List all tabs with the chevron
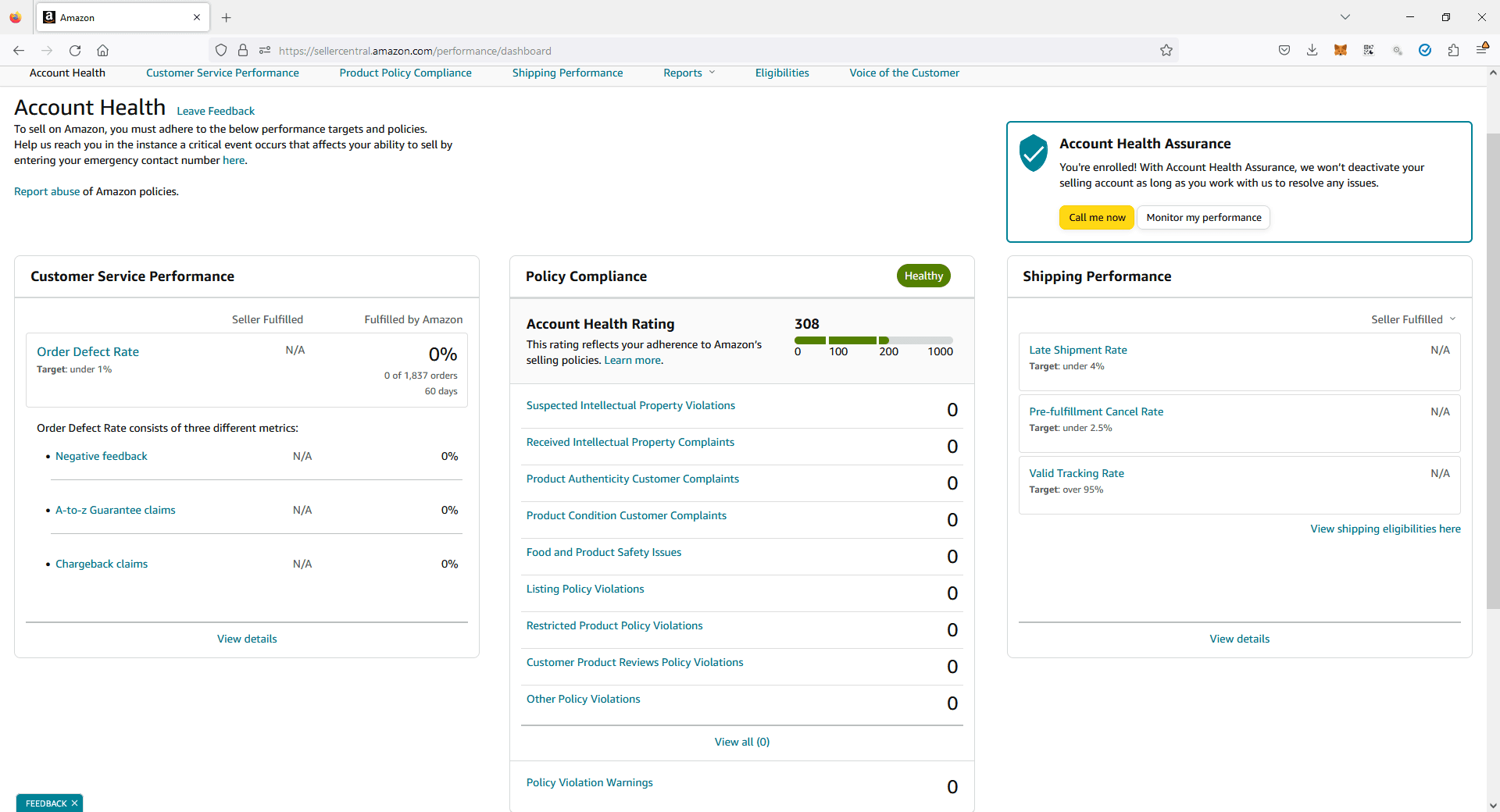The width and height of the screenshot is (1500, 812). pyautogui.click(x=1345, y=17)
